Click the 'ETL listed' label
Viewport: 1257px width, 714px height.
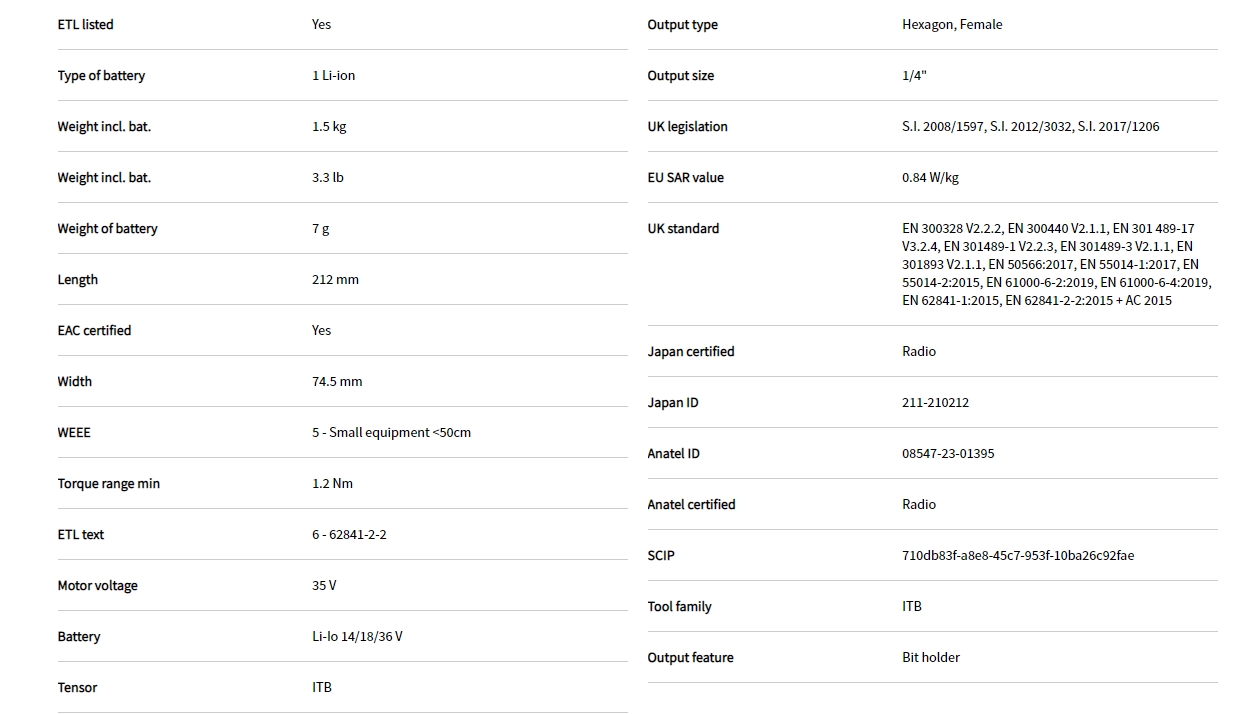[x=85, y=25]
